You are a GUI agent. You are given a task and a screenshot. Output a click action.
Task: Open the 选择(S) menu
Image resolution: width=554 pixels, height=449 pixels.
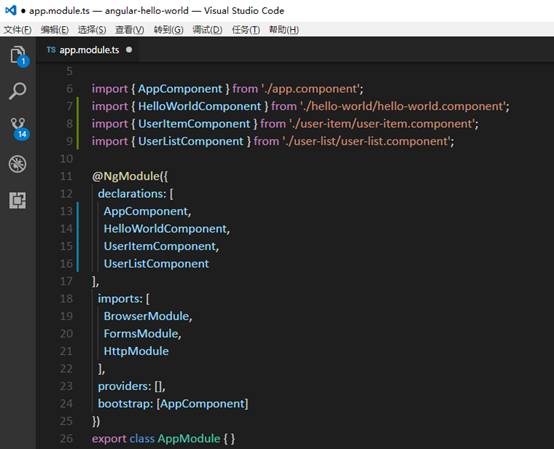pyautogui.click(x=92, y=30)
